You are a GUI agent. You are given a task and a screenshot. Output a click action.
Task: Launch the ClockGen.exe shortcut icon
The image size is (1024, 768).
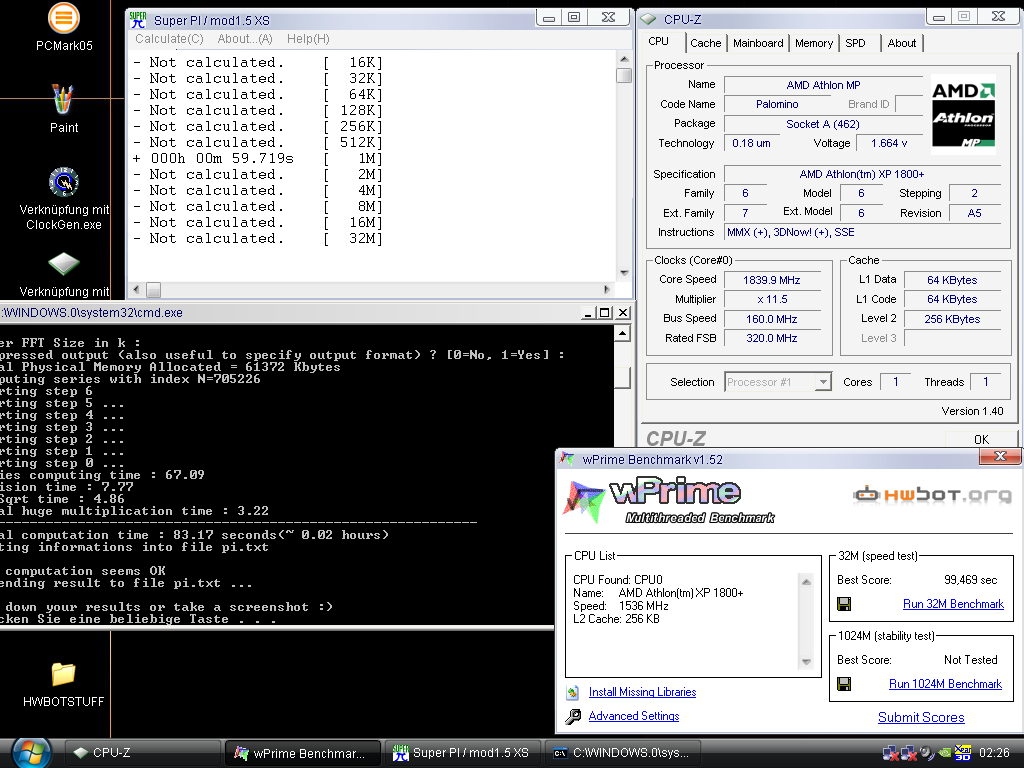tap(63, 182)
